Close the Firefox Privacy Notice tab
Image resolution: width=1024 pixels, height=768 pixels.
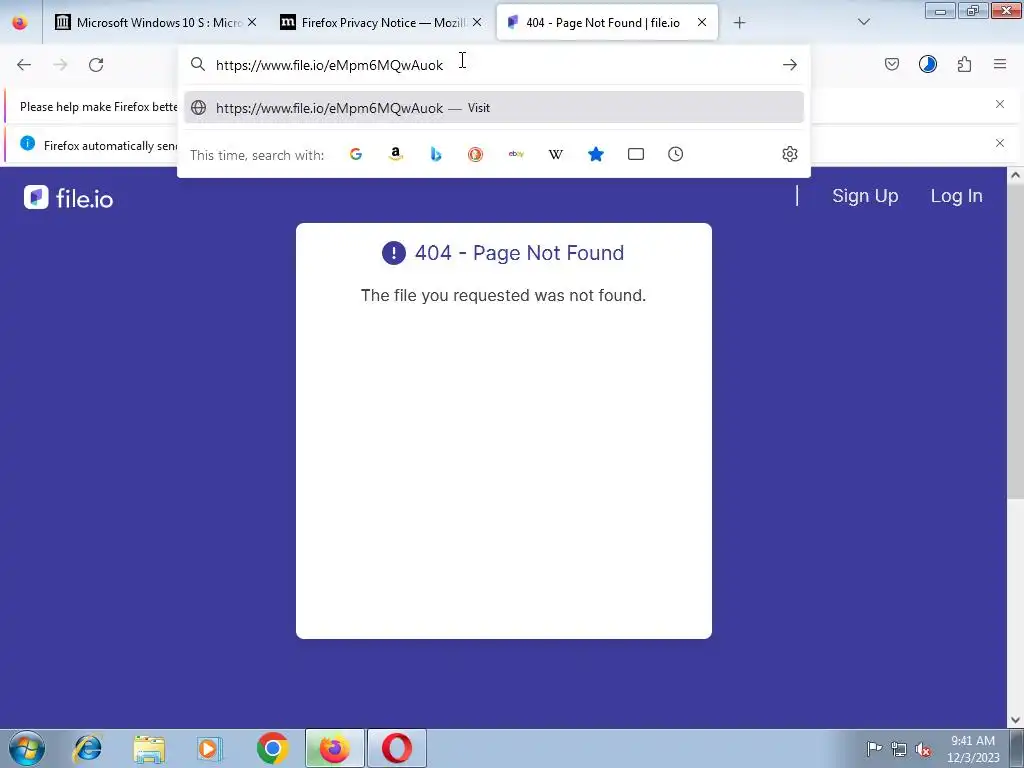[477, 22]
